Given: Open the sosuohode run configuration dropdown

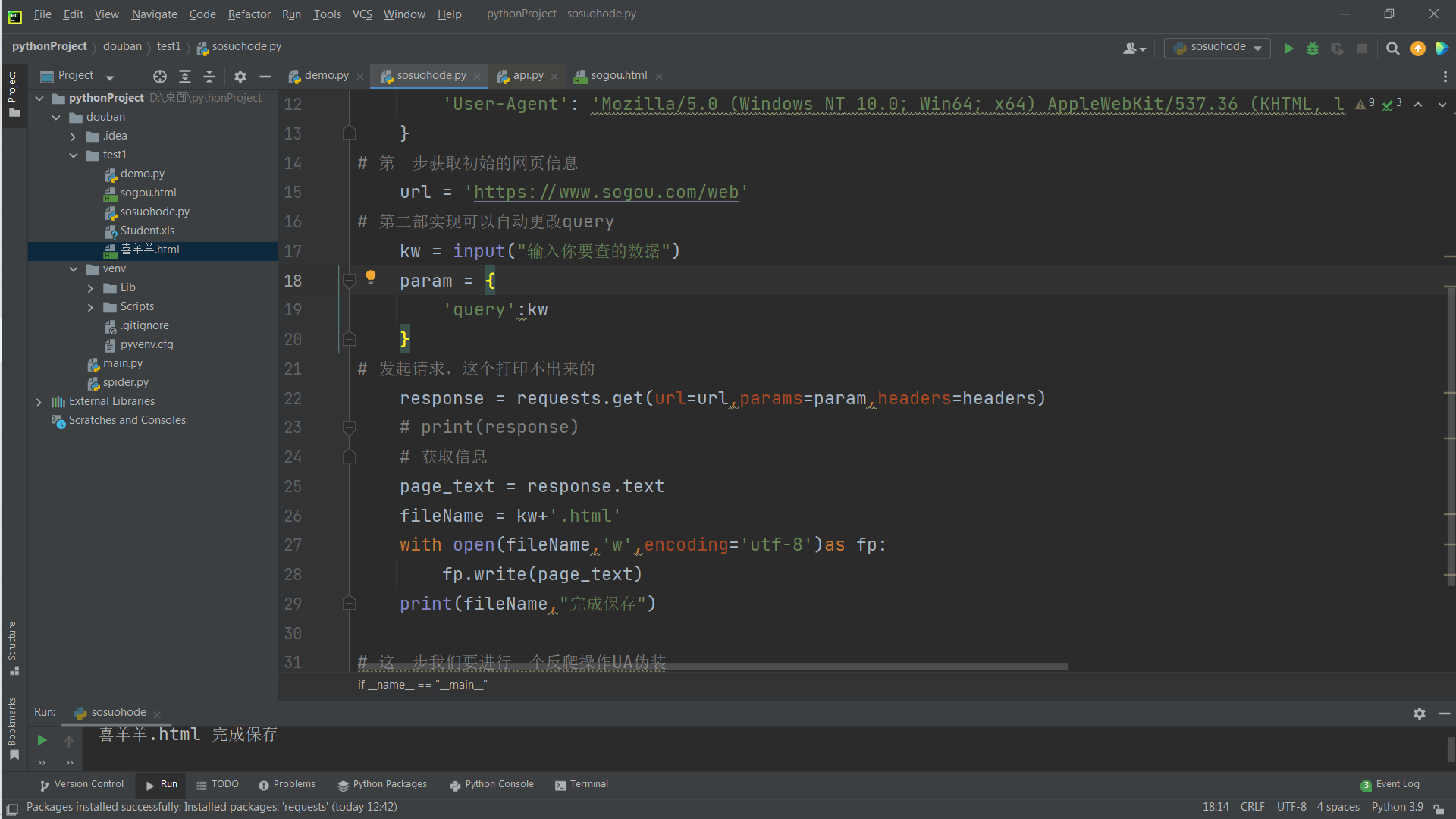Looking at the screenshot, I should (1217, 48).
